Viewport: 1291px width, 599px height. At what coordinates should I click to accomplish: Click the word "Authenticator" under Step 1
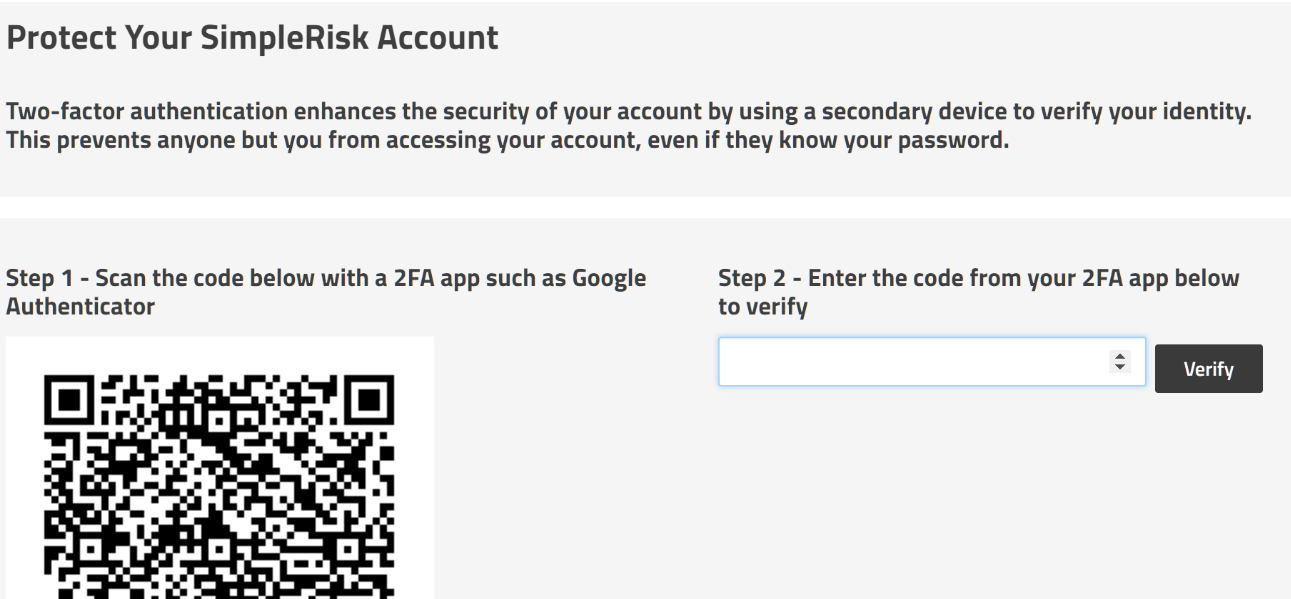point(81,307)
